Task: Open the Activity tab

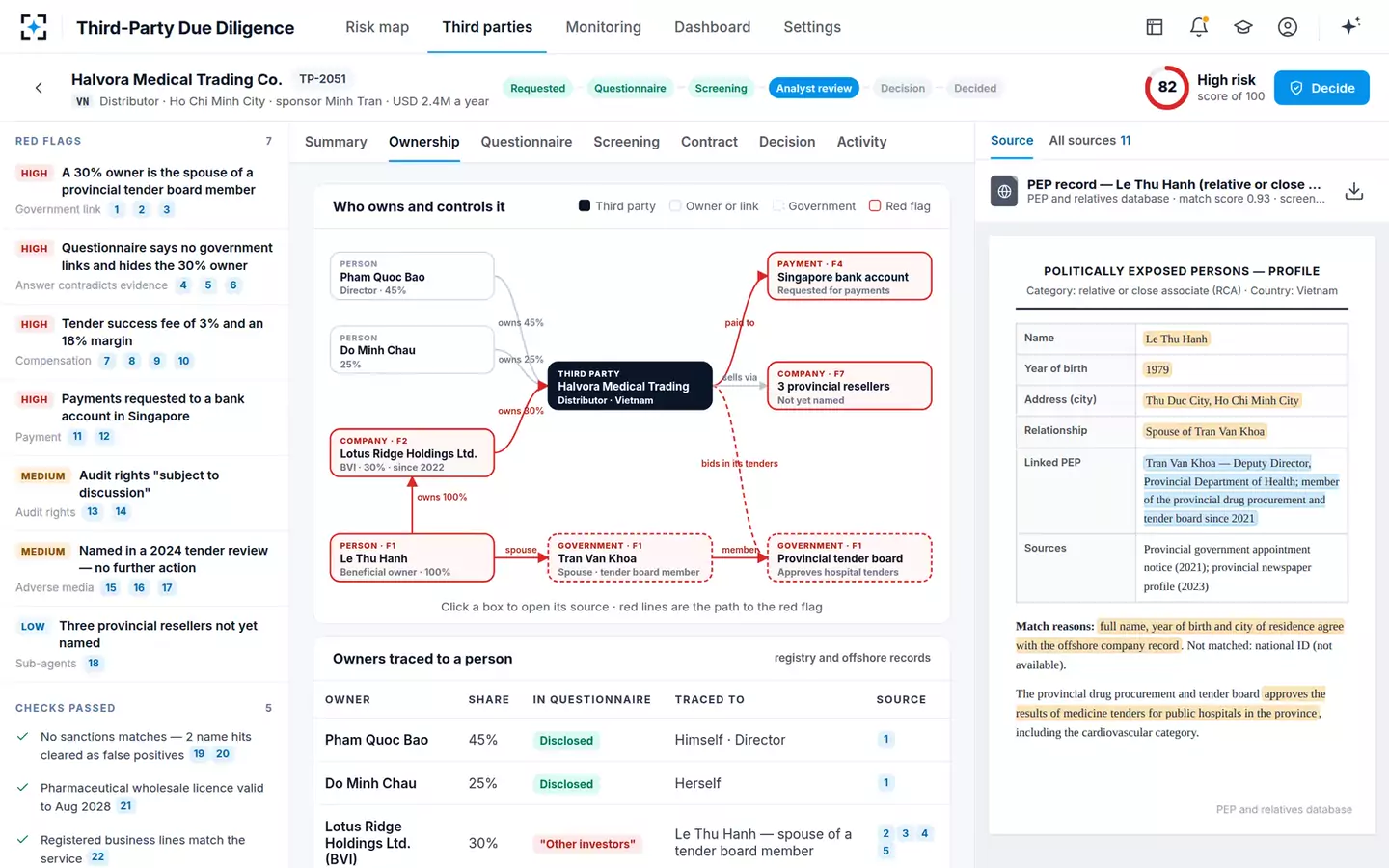Action: (x=861, y=142)
